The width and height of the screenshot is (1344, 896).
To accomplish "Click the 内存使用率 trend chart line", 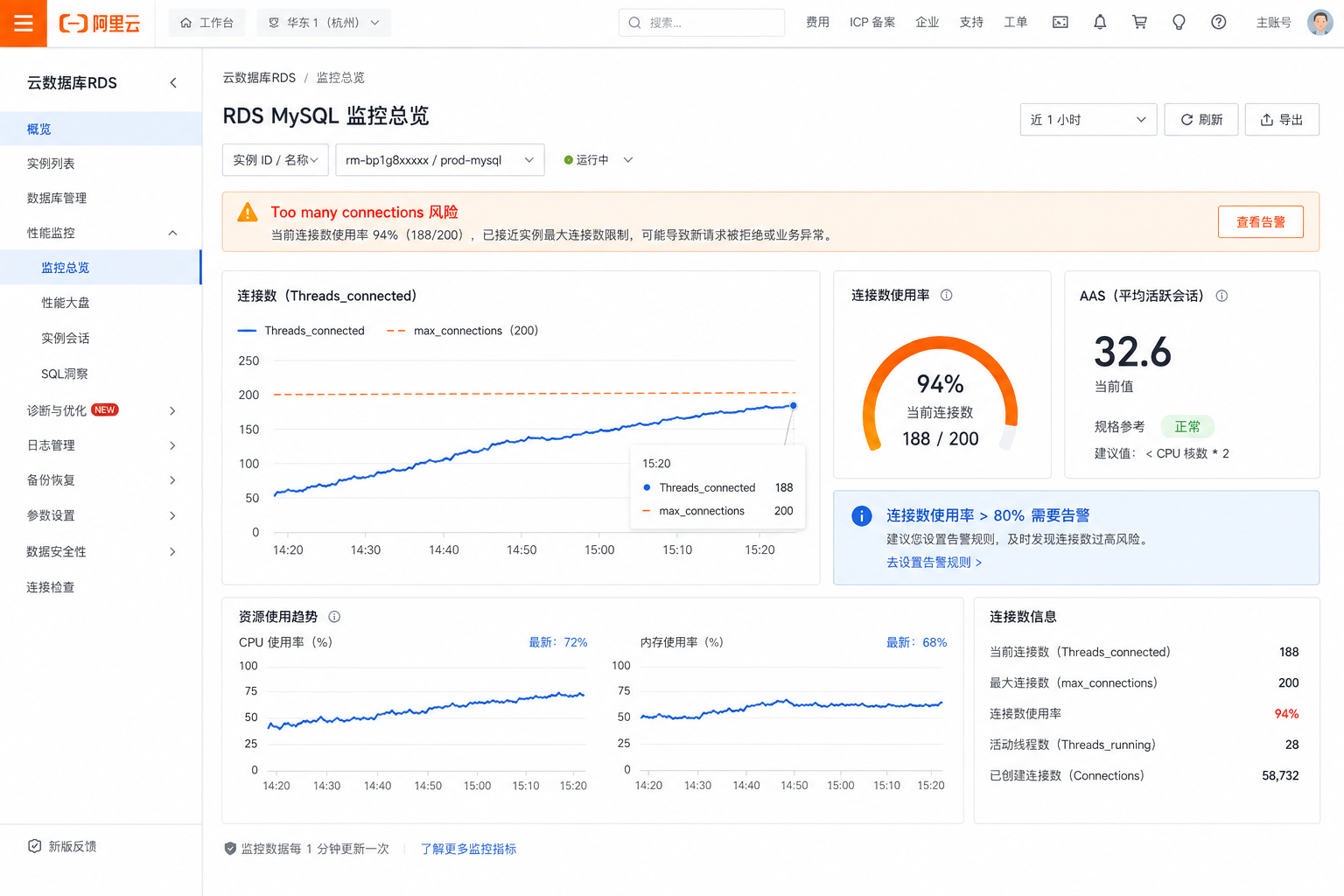I will (x=791, y=709).
